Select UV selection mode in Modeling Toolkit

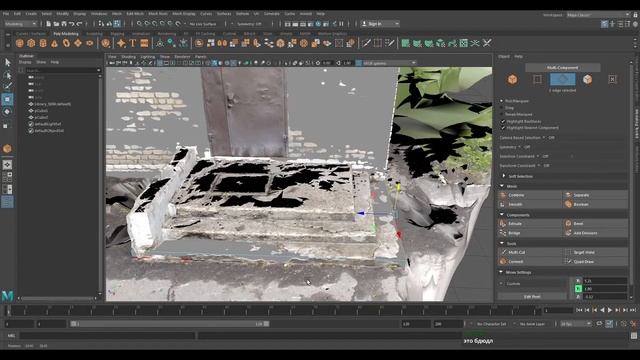click(612, 79)
